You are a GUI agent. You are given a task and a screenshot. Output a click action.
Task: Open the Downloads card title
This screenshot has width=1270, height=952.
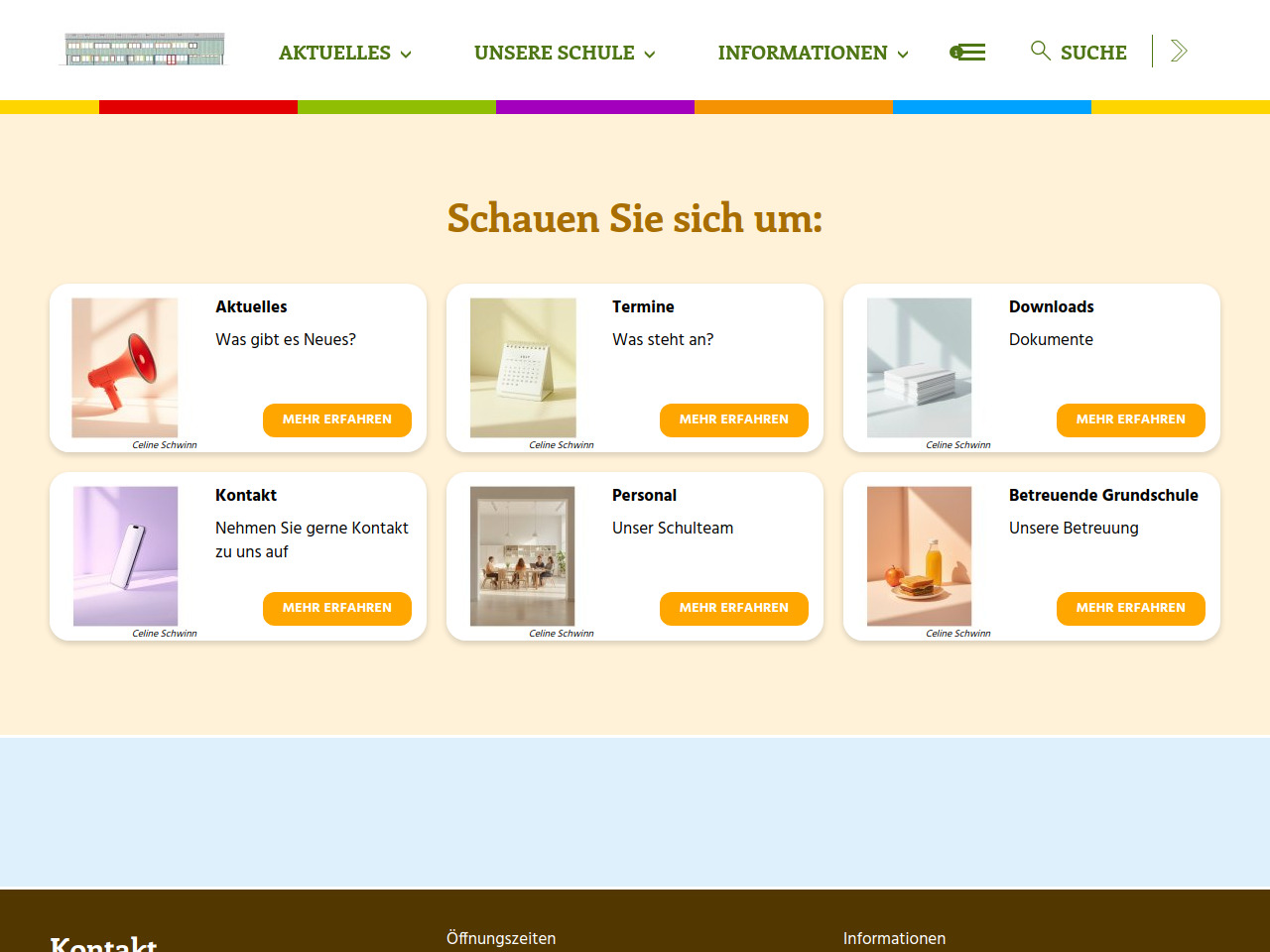1051,307
